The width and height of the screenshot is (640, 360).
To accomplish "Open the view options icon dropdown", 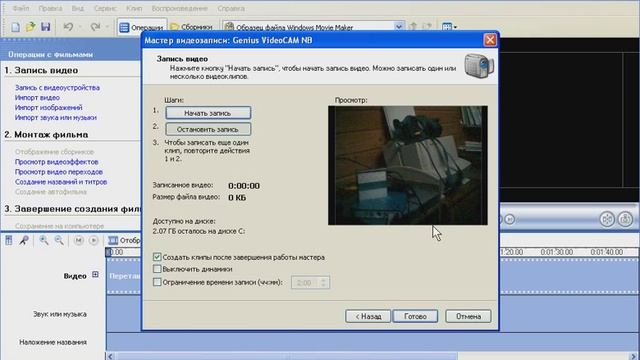I will tap(449, 27).
